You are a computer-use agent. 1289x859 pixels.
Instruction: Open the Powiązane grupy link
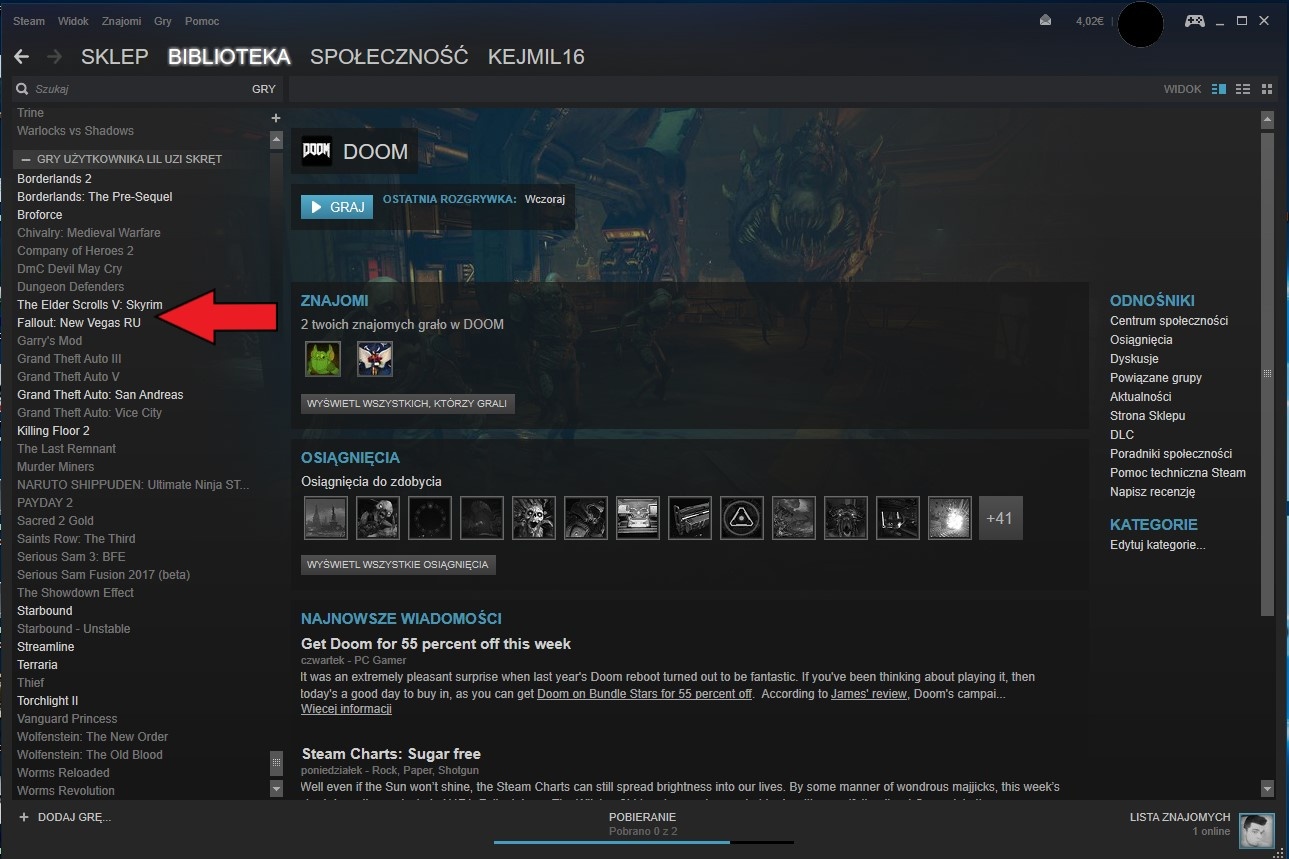pos(1156,378)
